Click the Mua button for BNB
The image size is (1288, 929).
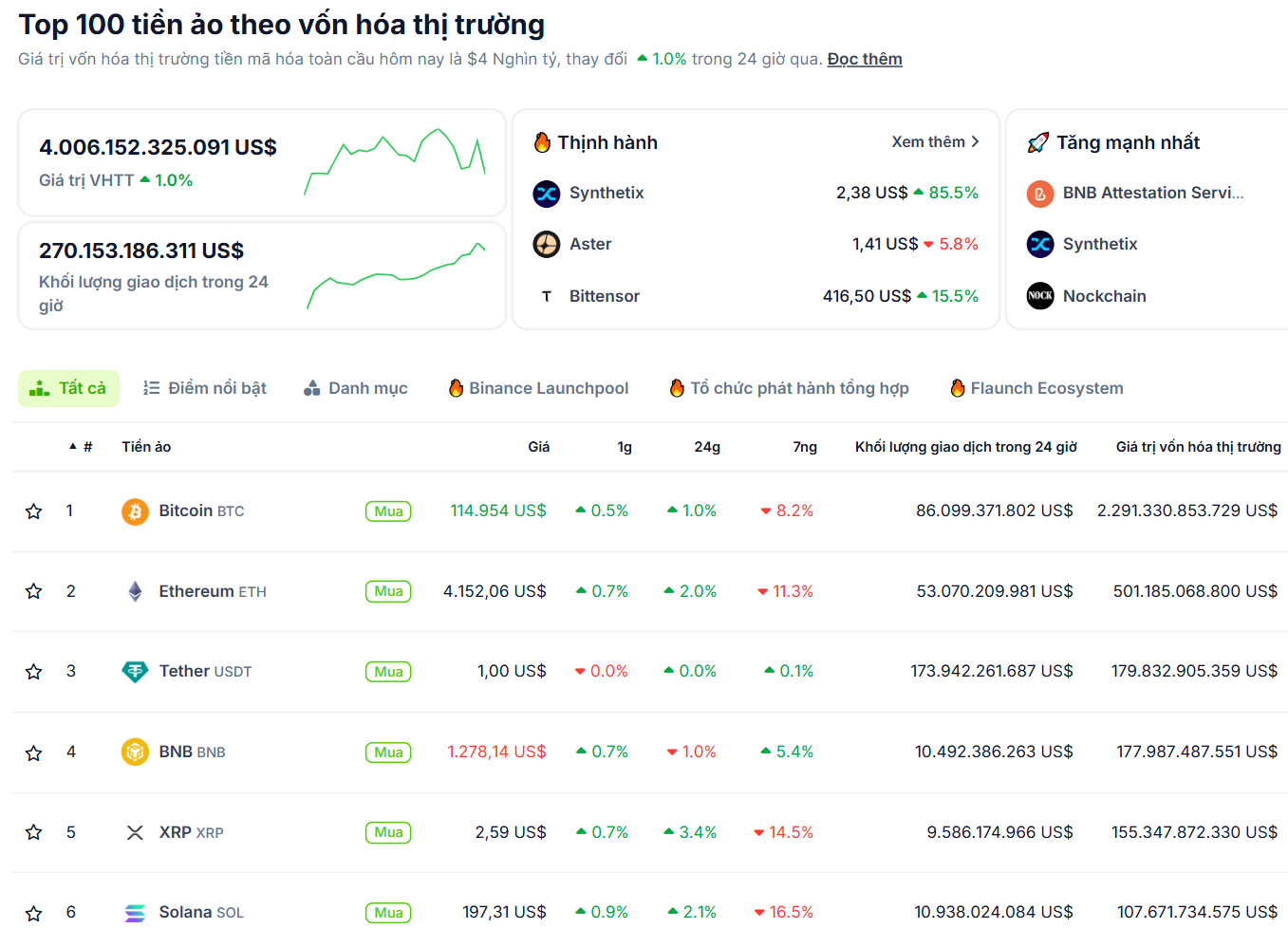[388, 752]
